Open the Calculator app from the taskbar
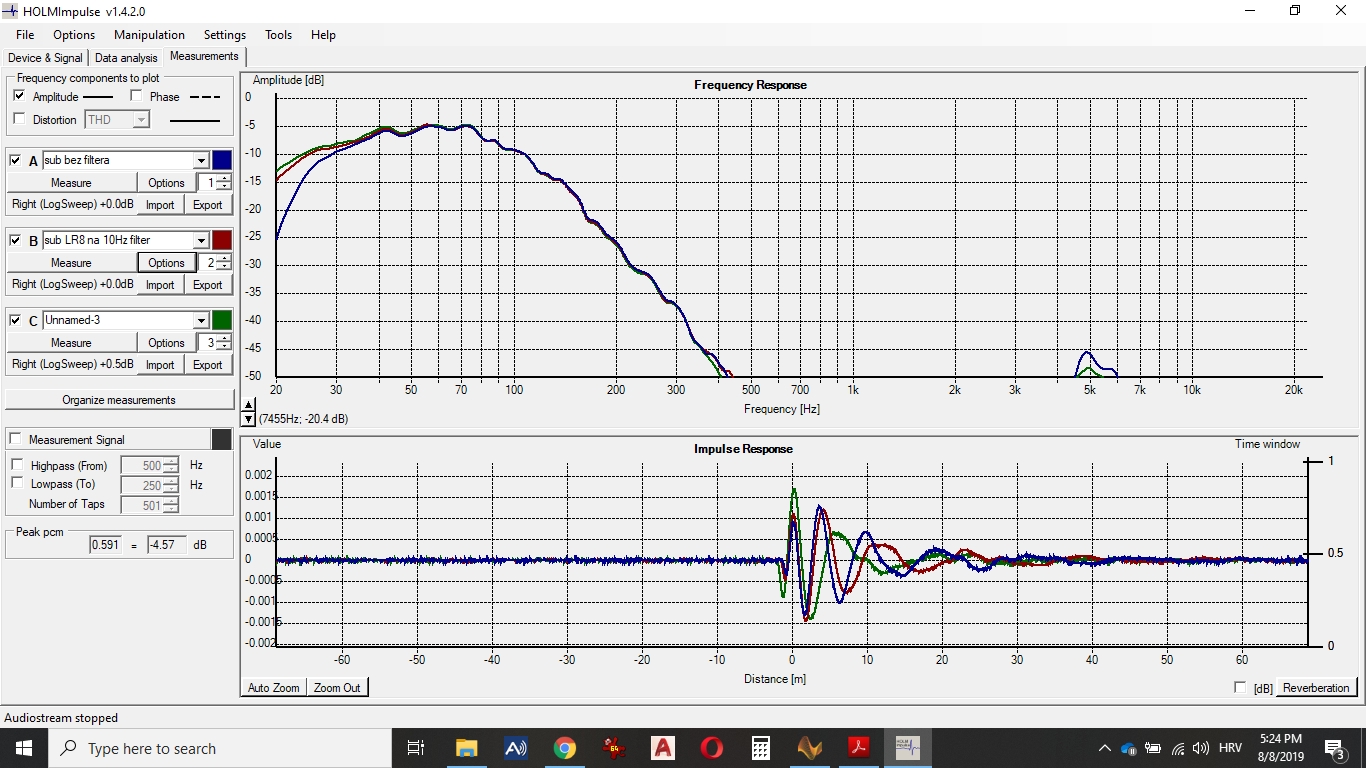 (761, 748)
